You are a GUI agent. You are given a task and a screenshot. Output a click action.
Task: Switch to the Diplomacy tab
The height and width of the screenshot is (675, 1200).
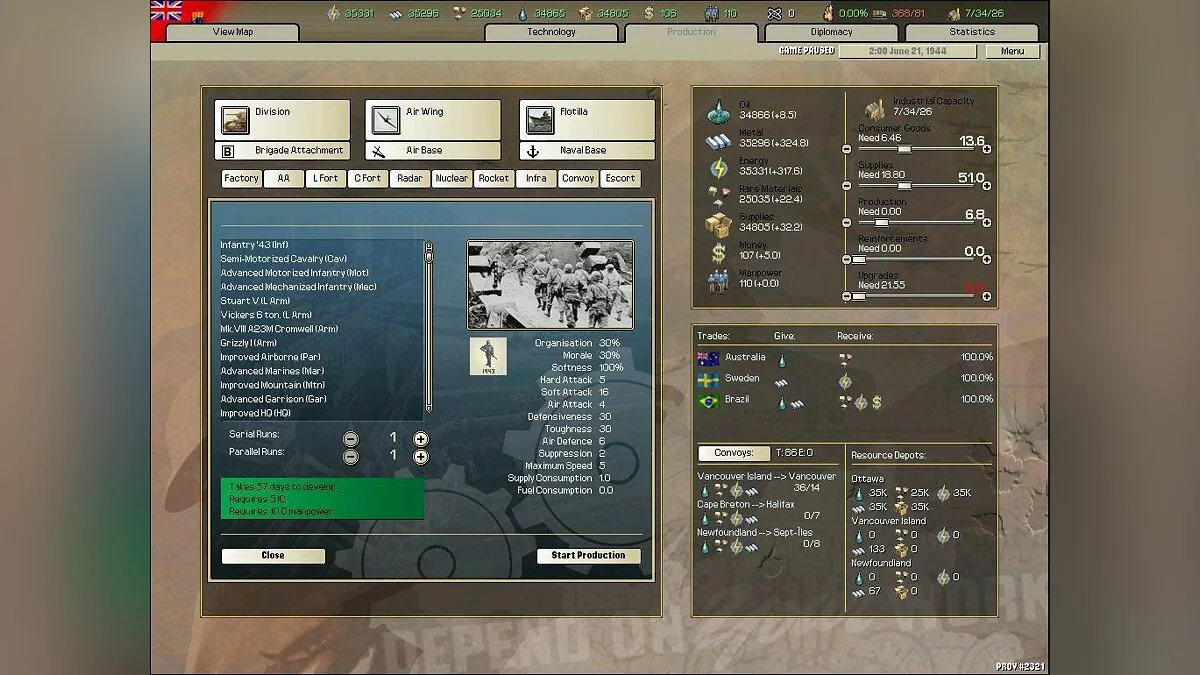tap(833, 31)
